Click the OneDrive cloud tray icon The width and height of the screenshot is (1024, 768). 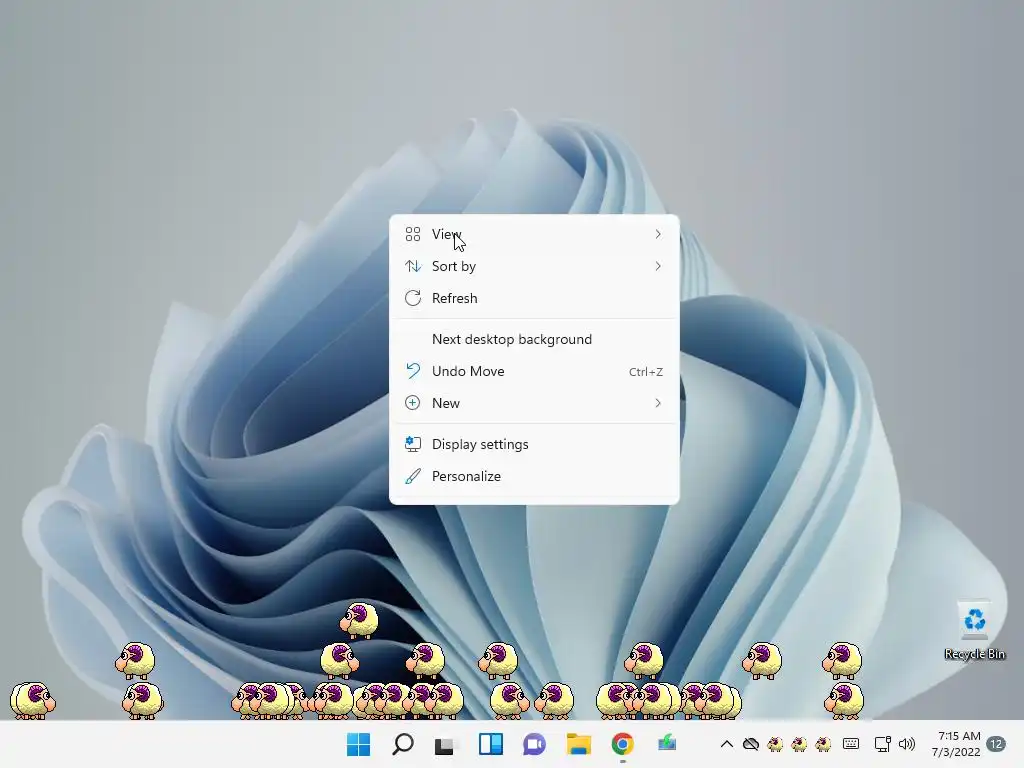751,744
